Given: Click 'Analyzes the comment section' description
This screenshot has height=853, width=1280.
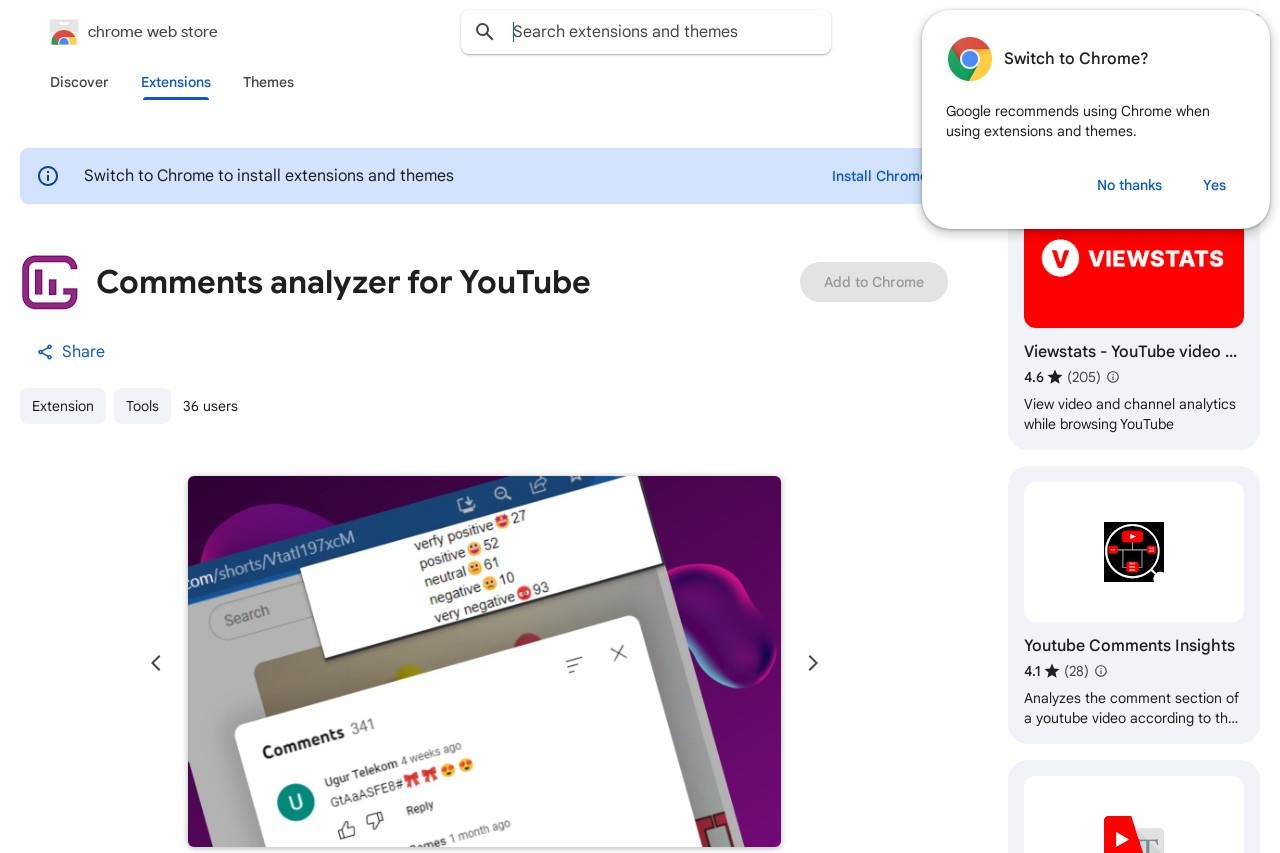Looking at the screenshot, I should [x=1131, y=708].
